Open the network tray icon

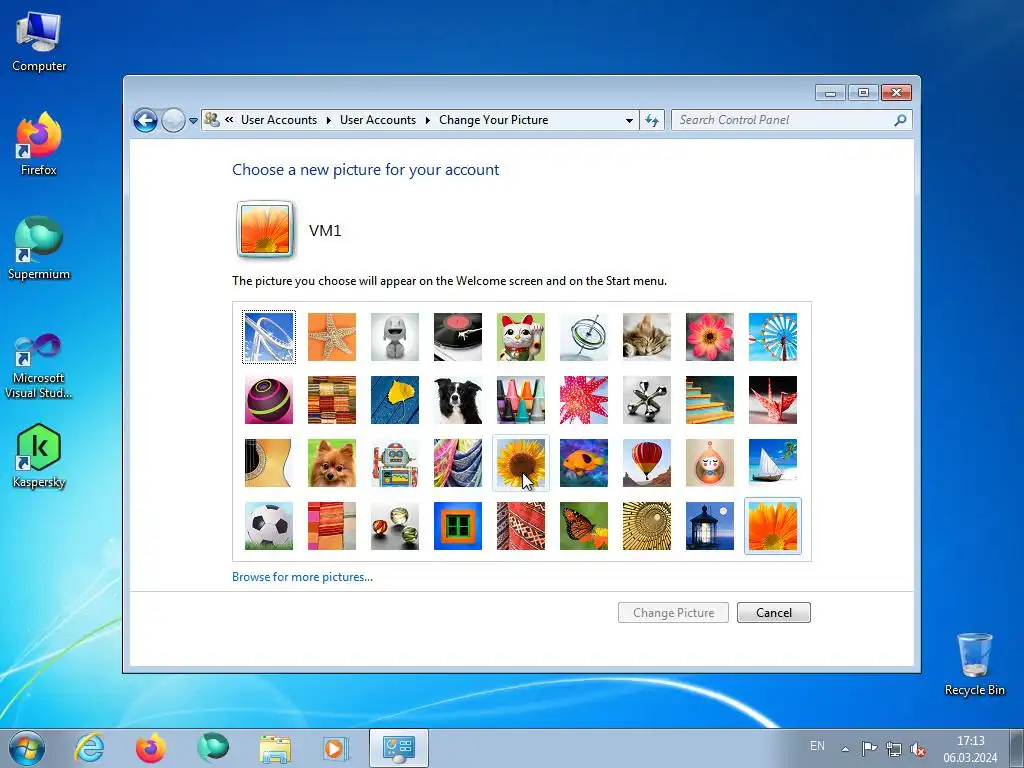tap(894, 749)
